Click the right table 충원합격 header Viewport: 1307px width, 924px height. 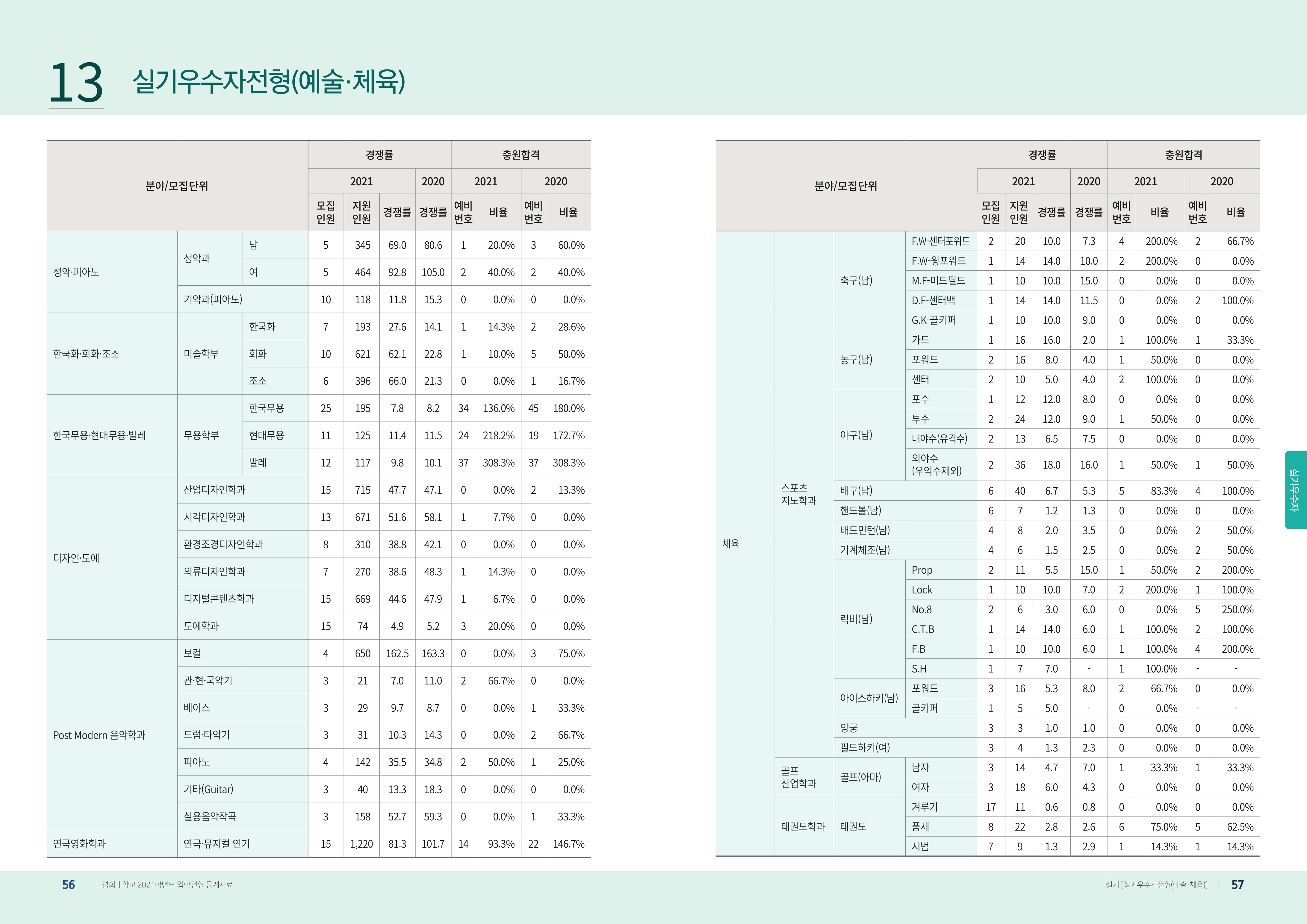pos(1183,155)
